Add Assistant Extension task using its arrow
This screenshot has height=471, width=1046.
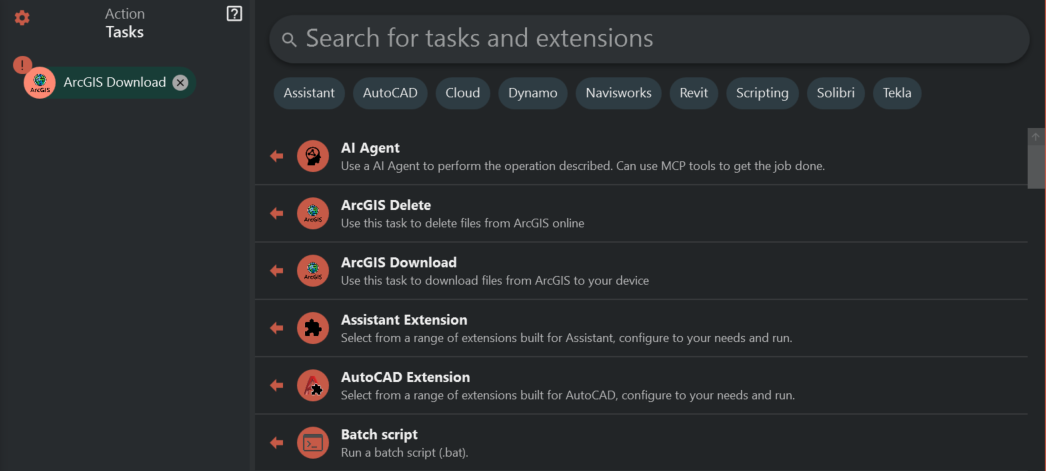(276, 328)
